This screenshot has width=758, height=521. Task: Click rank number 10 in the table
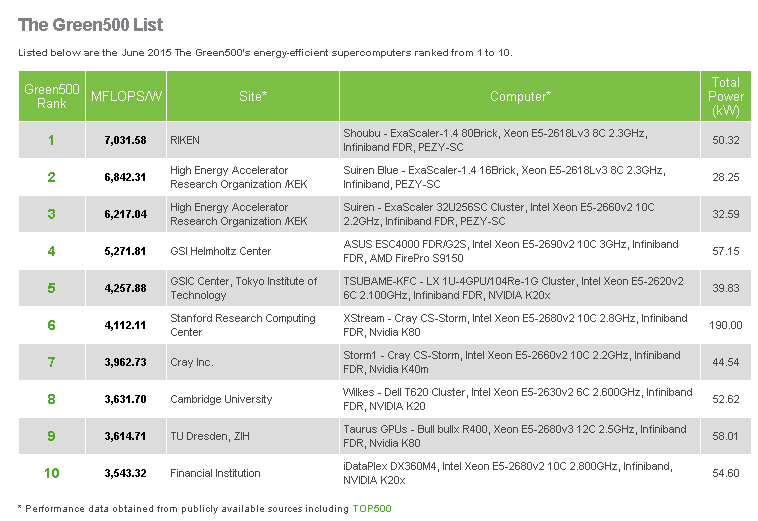pos(52,473)
